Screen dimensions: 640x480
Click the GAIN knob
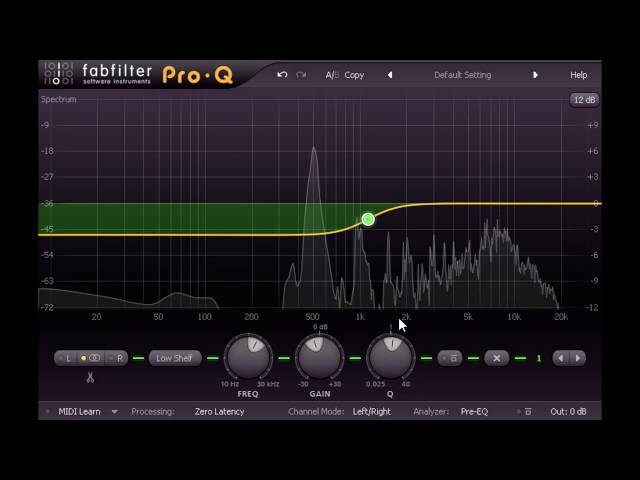(x=319, y=358)
